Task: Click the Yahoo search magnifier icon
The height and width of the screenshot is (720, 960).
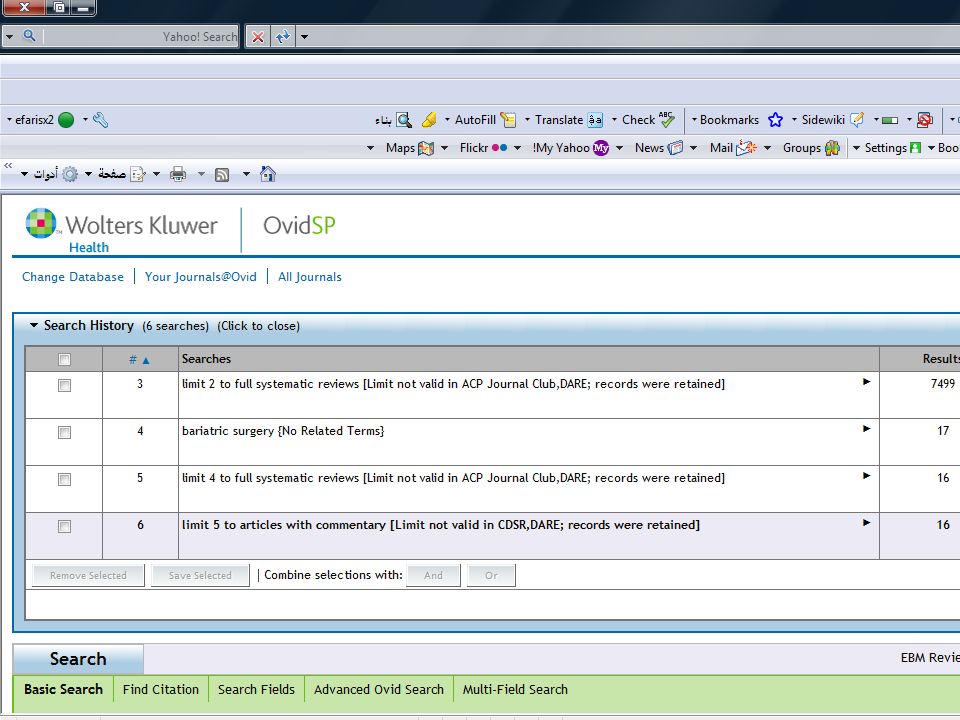Action: point(29,36)
